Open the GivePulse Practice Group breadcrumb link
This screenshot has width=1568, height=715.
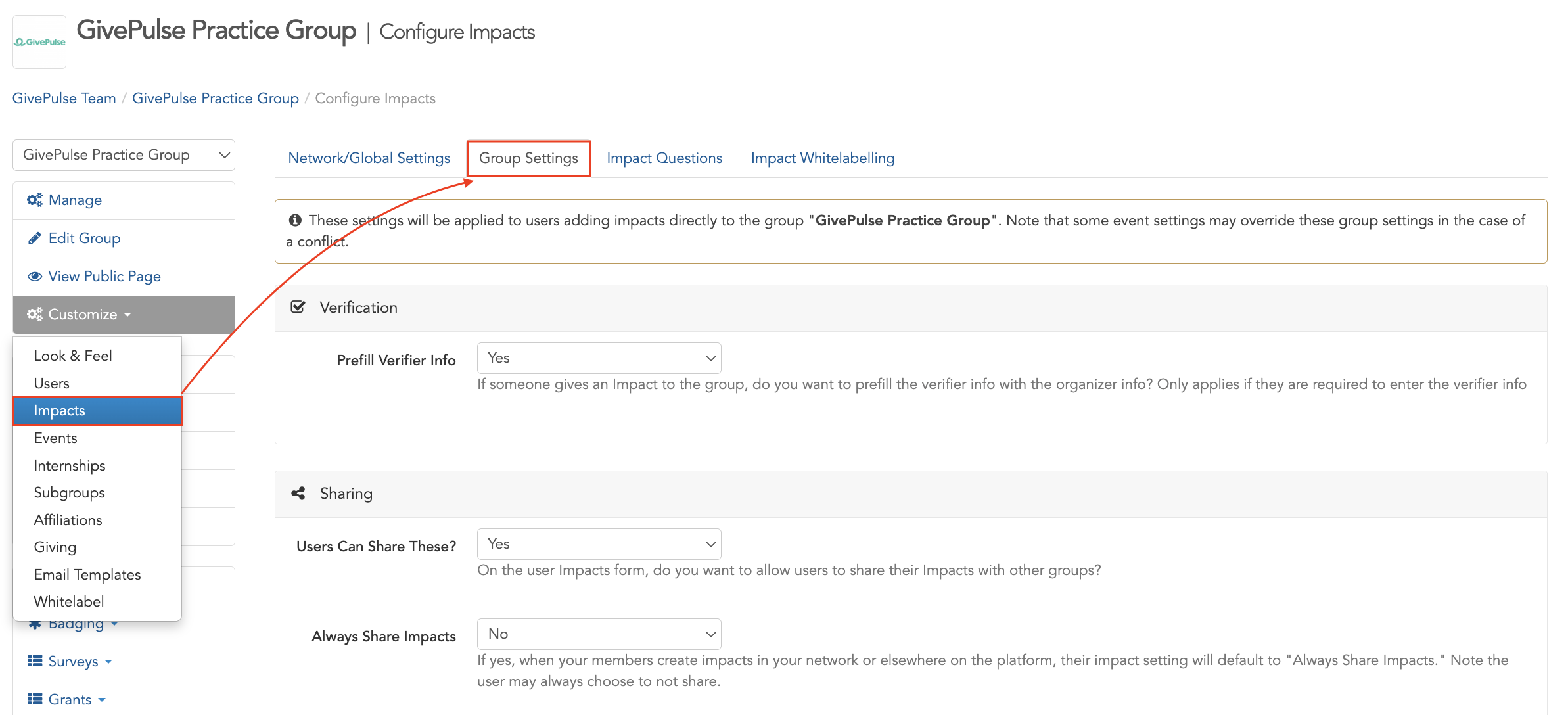tap(216, 99)
